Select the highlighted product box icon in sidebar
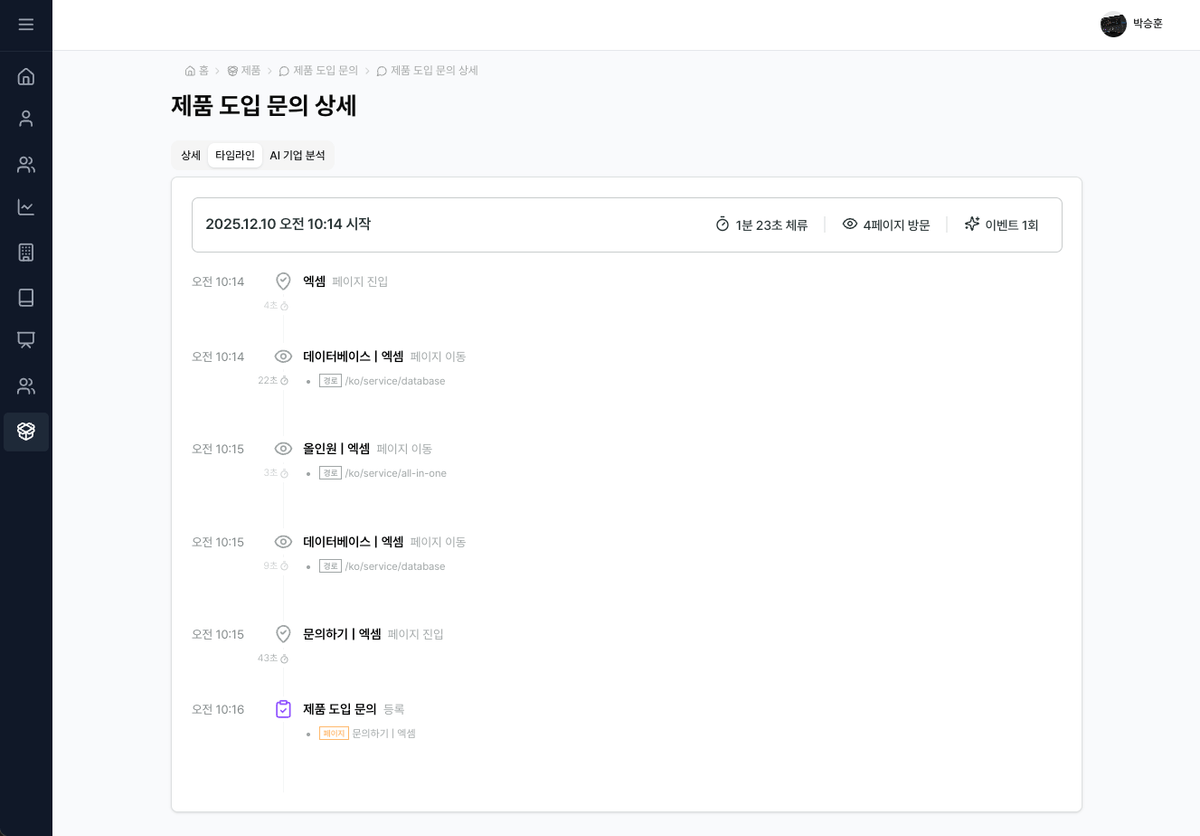 (x=26, y=431)
